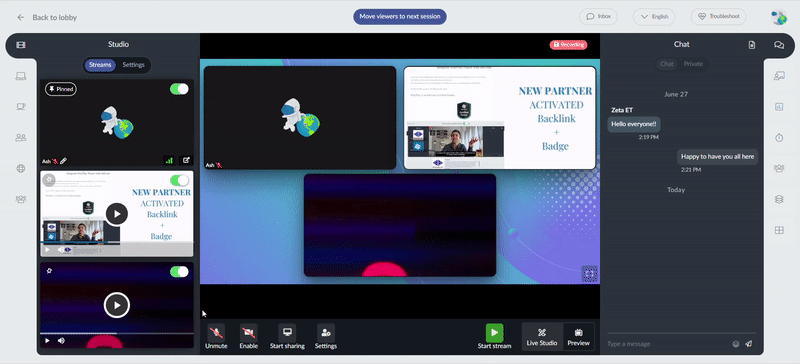This screenshot has width=800, height=364.
Task: Toggle the New Partner video stream switch
Action: click(179, 180)
